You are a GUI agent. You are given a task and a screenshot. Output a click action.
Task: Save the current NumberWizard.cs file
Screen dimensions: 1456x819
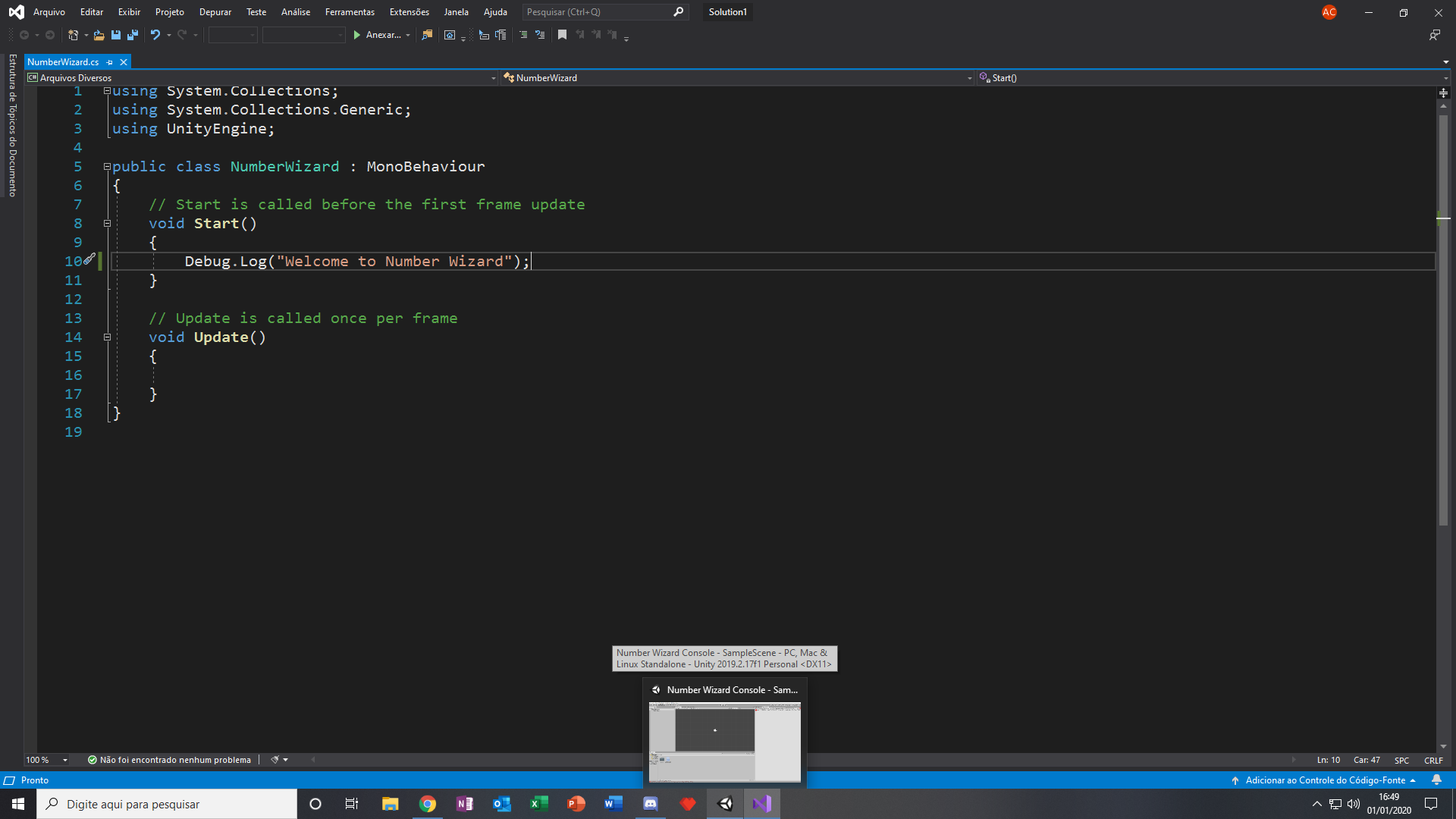(x=115, y=35)
